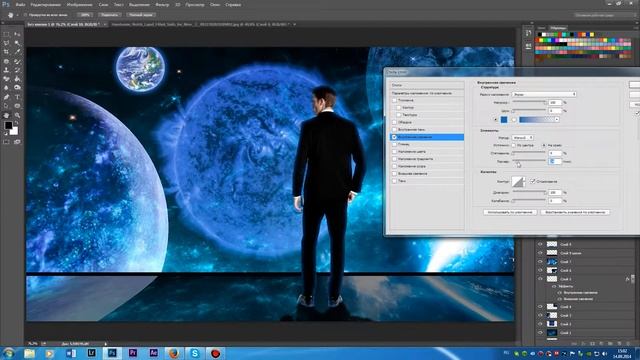Collapse effects list on layer Слой 5
The width and height of the screenshot is (640, 360).
coord(633,279)
